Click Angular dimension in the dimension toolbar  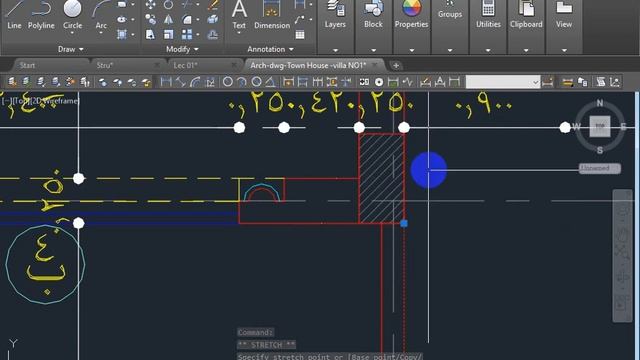pyautogui.click(x=270, y=82)
